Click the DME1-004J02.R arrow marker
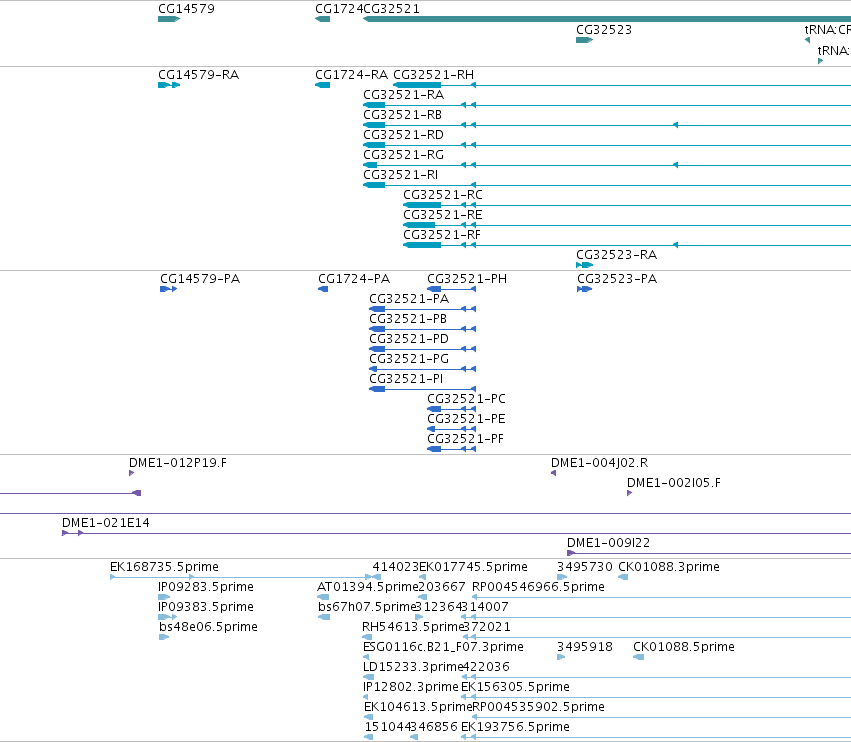 pyautogui.click(x=554, y=473)
